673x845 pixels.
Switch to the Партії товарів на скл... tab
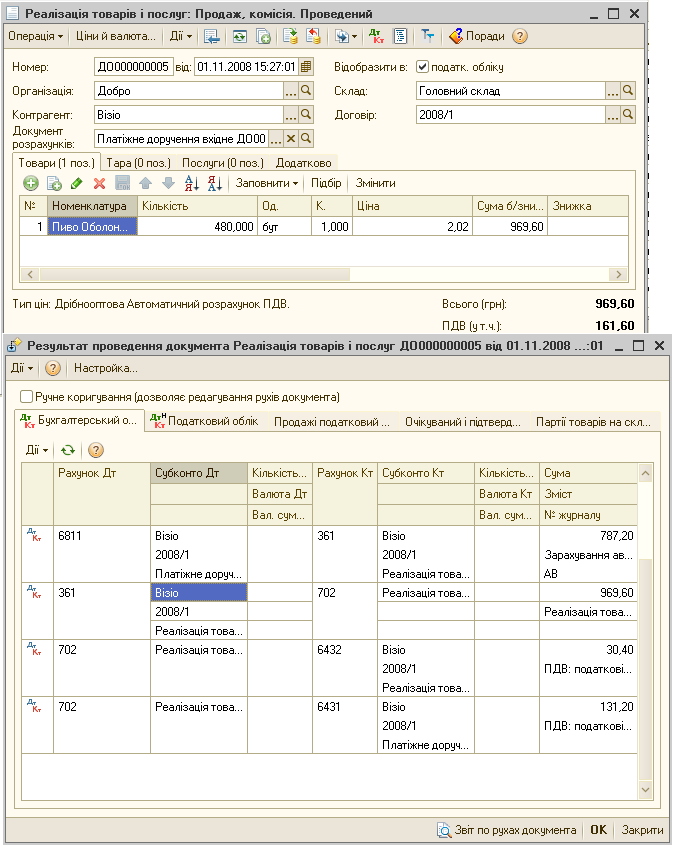(x=593, y=421)
